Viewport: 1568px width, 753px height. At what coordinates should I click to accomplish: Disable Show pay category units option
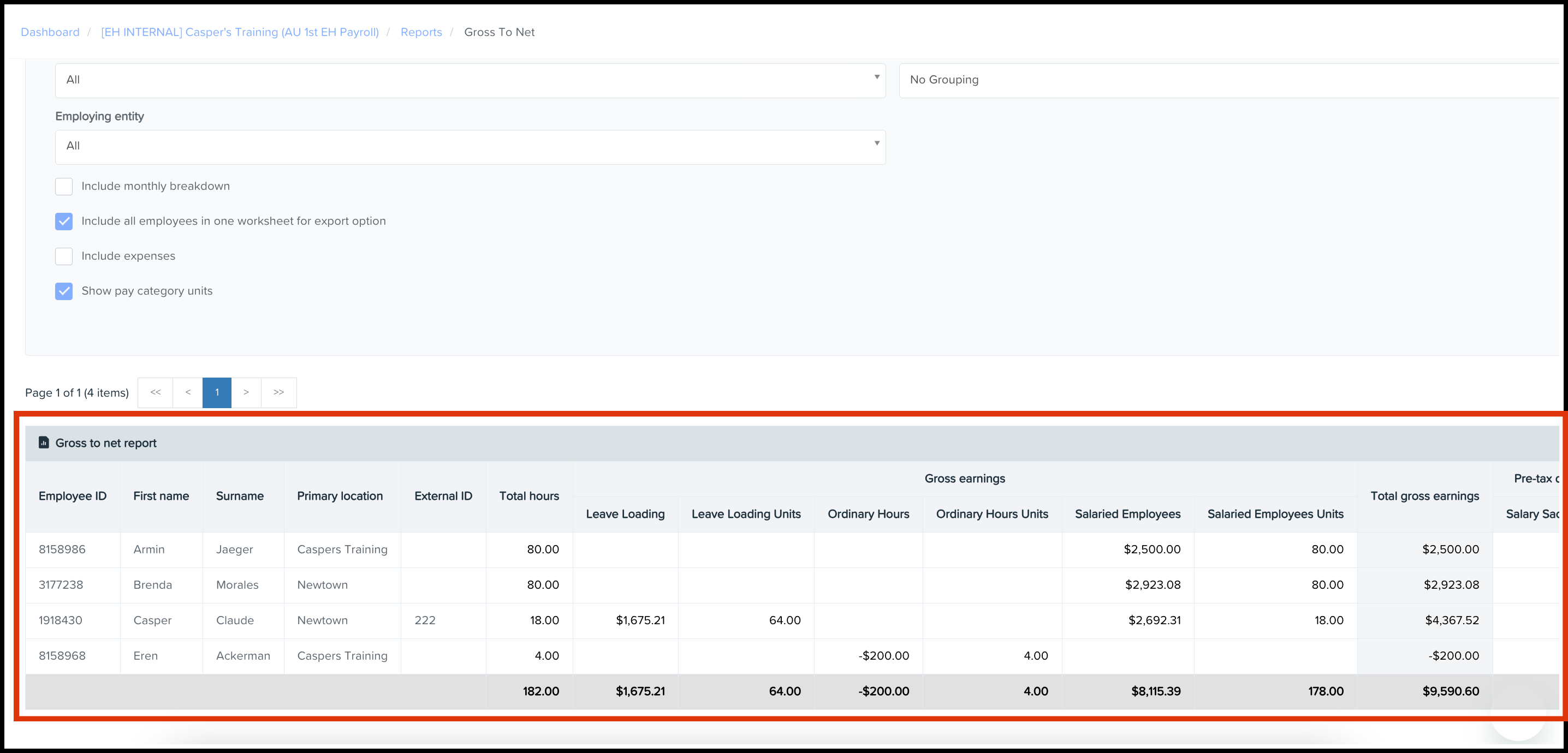64,291
